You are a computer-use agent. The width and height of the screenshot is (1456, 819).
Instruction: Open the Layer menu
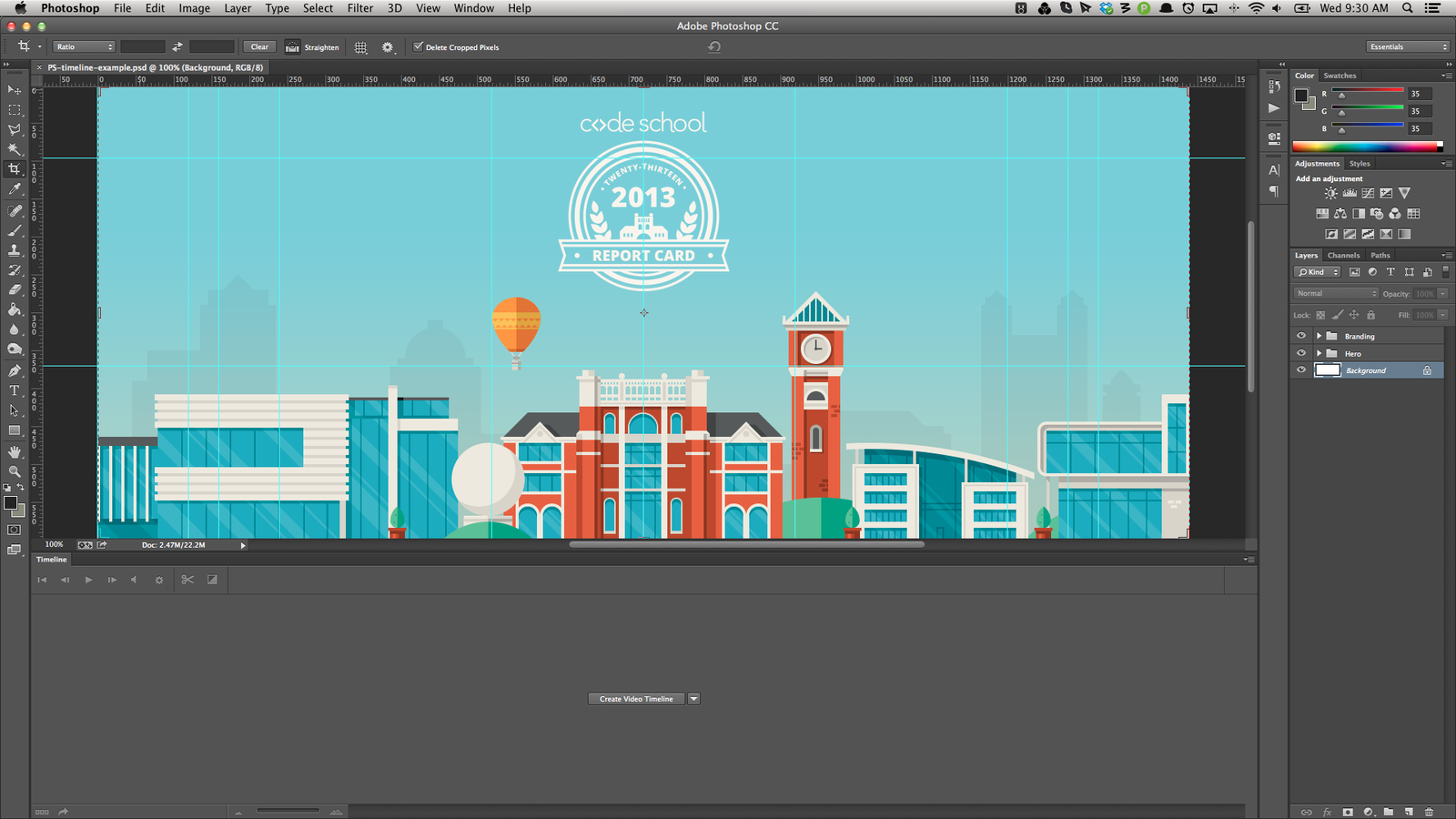tap(238, 8)
